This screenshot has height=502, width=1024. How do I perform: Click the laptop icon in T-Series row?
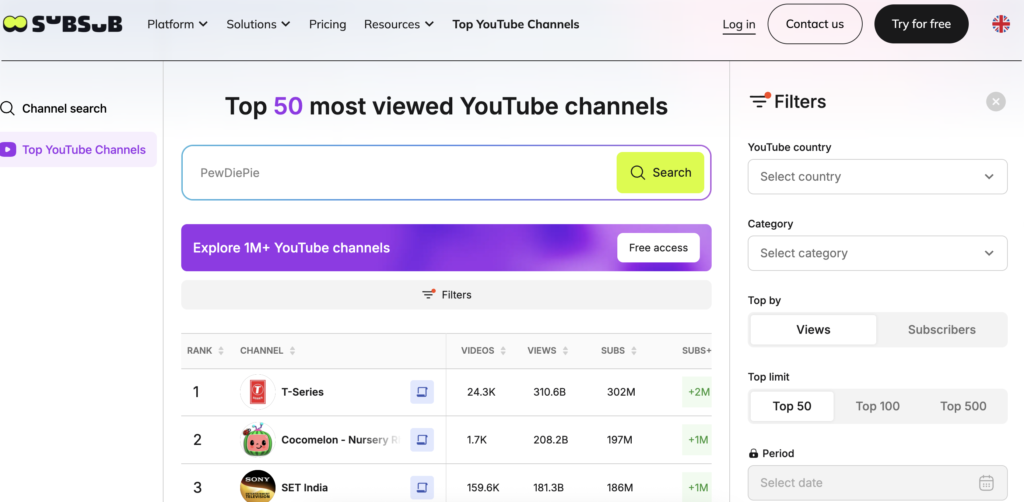tap(422, 392)
